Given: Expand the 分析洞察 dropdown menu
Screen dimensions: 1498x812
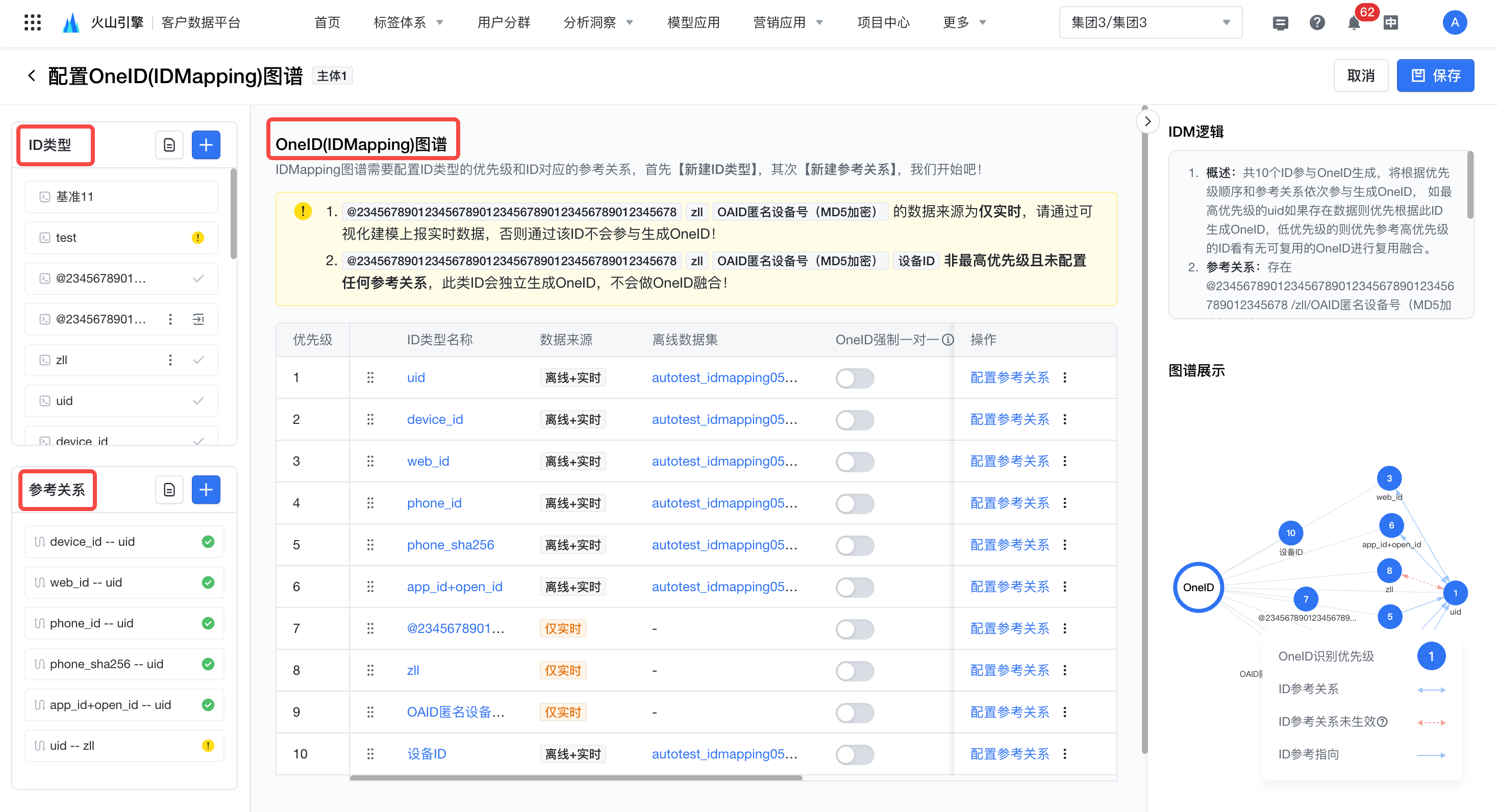Looking at the screenshot, I should tap(598, 22).
